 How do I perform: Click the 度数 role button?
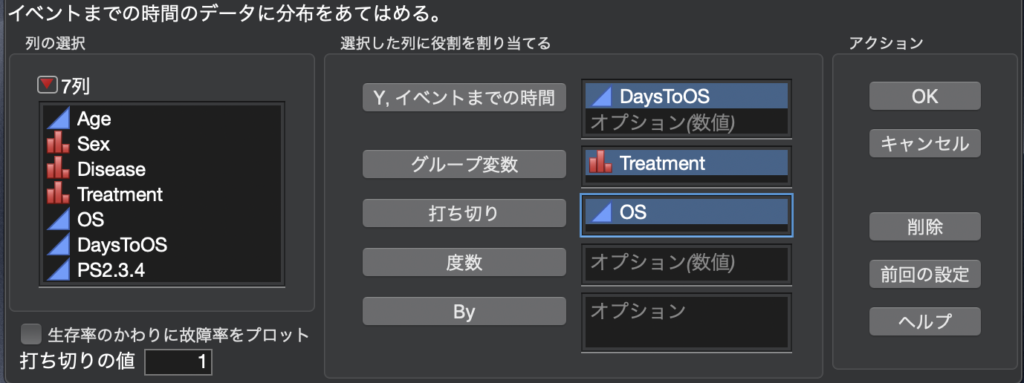(464, 262)
